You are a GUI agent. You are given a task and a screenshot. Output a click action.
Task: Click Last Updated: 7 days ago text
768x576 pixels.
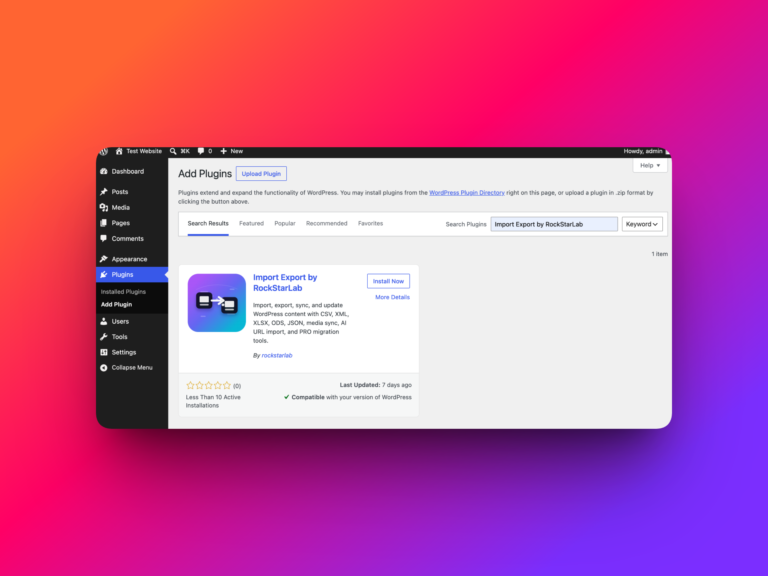tap(376, 385)
